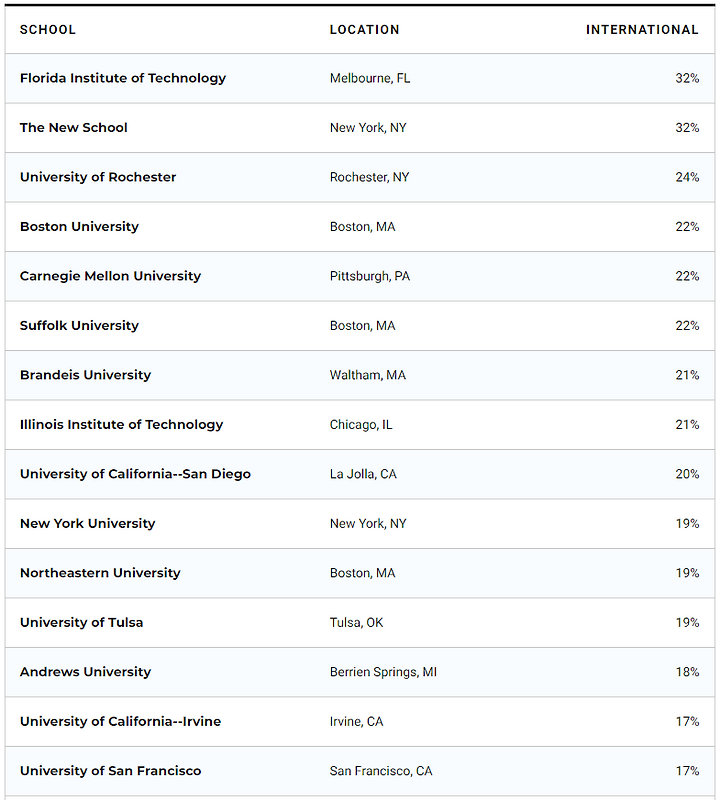Click The New School name
Viewport: 720px width, 800px height.
tap(74, 128)
